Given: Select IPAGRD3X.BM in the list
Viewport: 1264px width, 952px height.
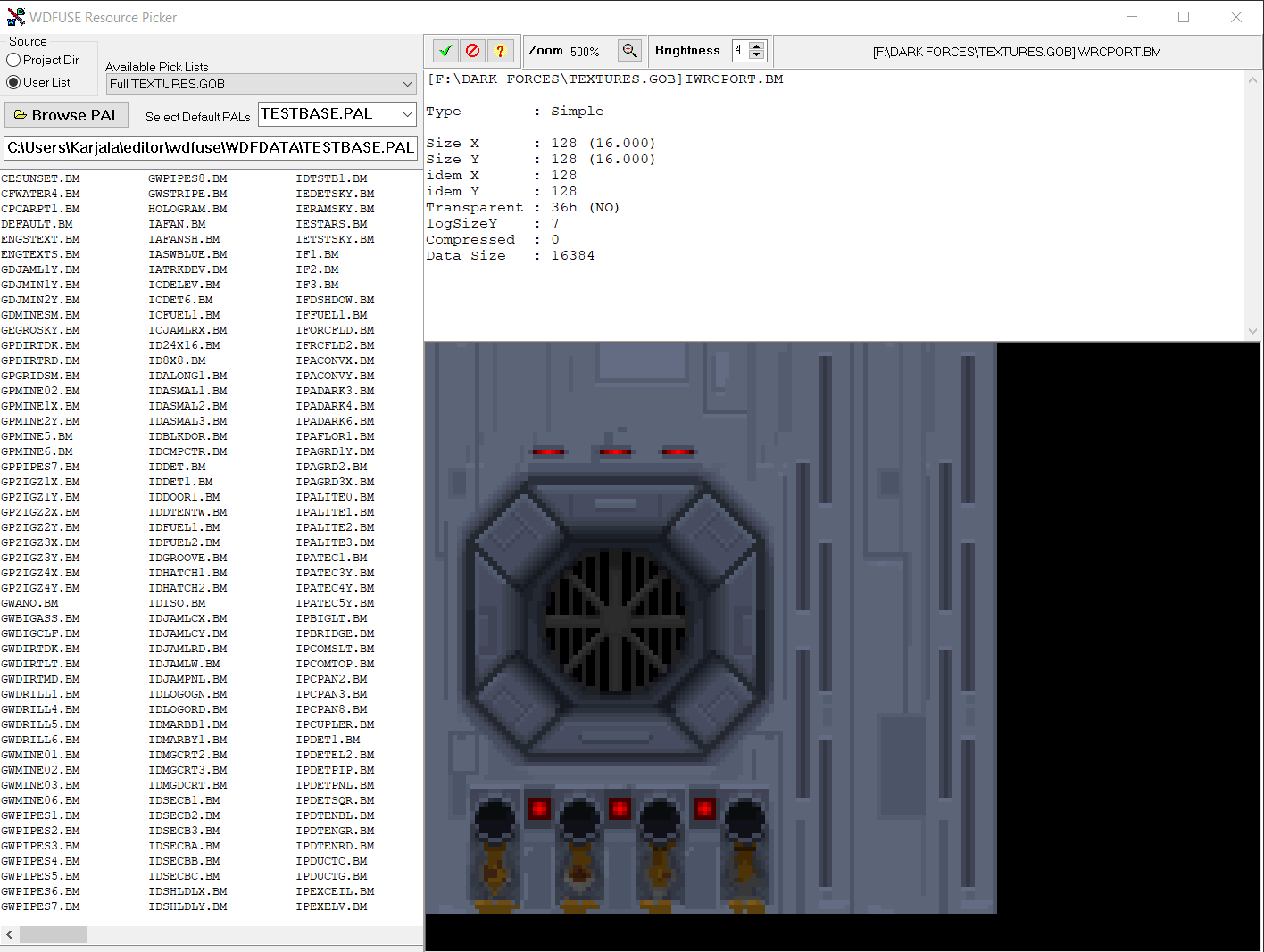Looking at the screenshot, I should click(x=335, y=482).
